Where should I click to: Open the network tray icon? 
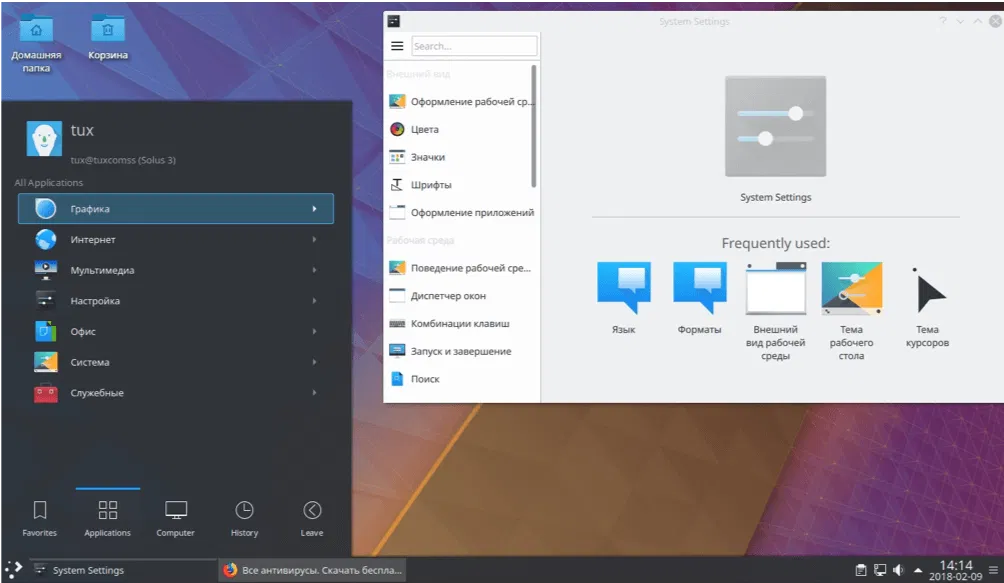(880, 570)
